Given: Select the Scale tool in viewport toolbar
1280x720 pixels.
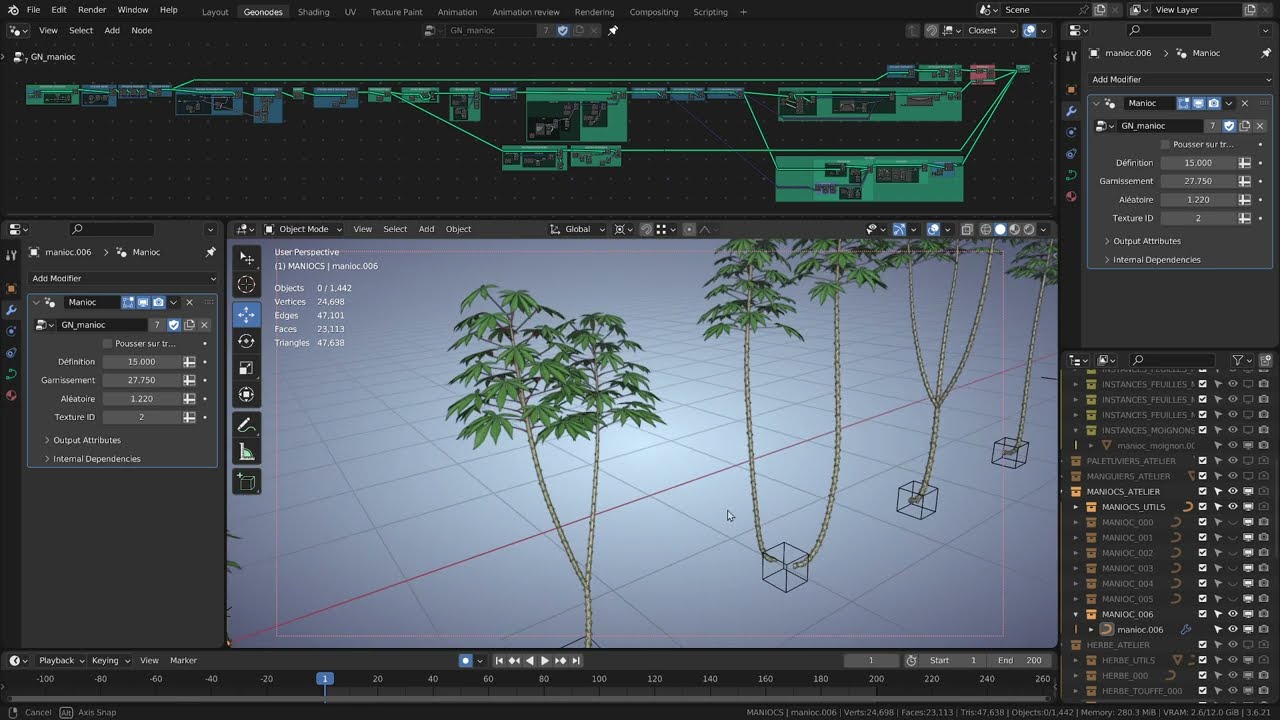Looking at the screenshot, I should click(246, 368).
